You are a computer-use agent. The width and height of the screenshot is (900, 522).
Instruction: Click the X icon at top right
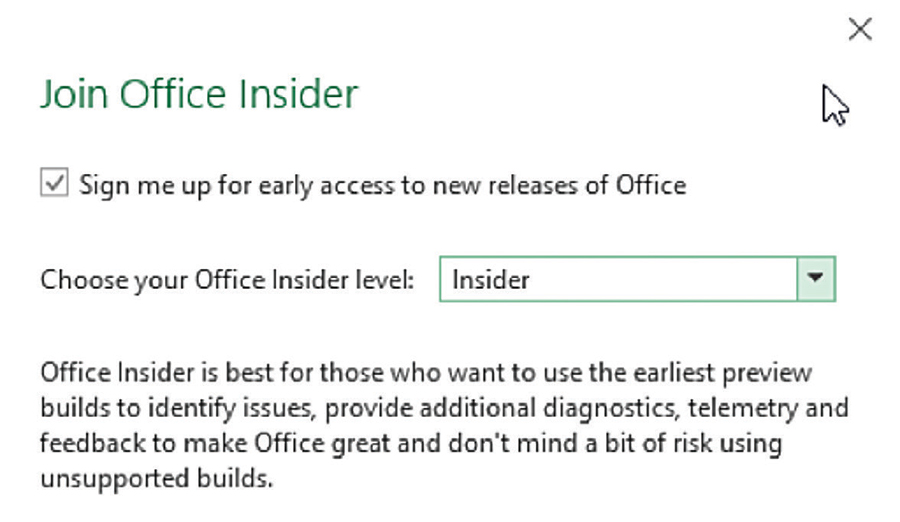pyautogui.click(x=860, y=30)
